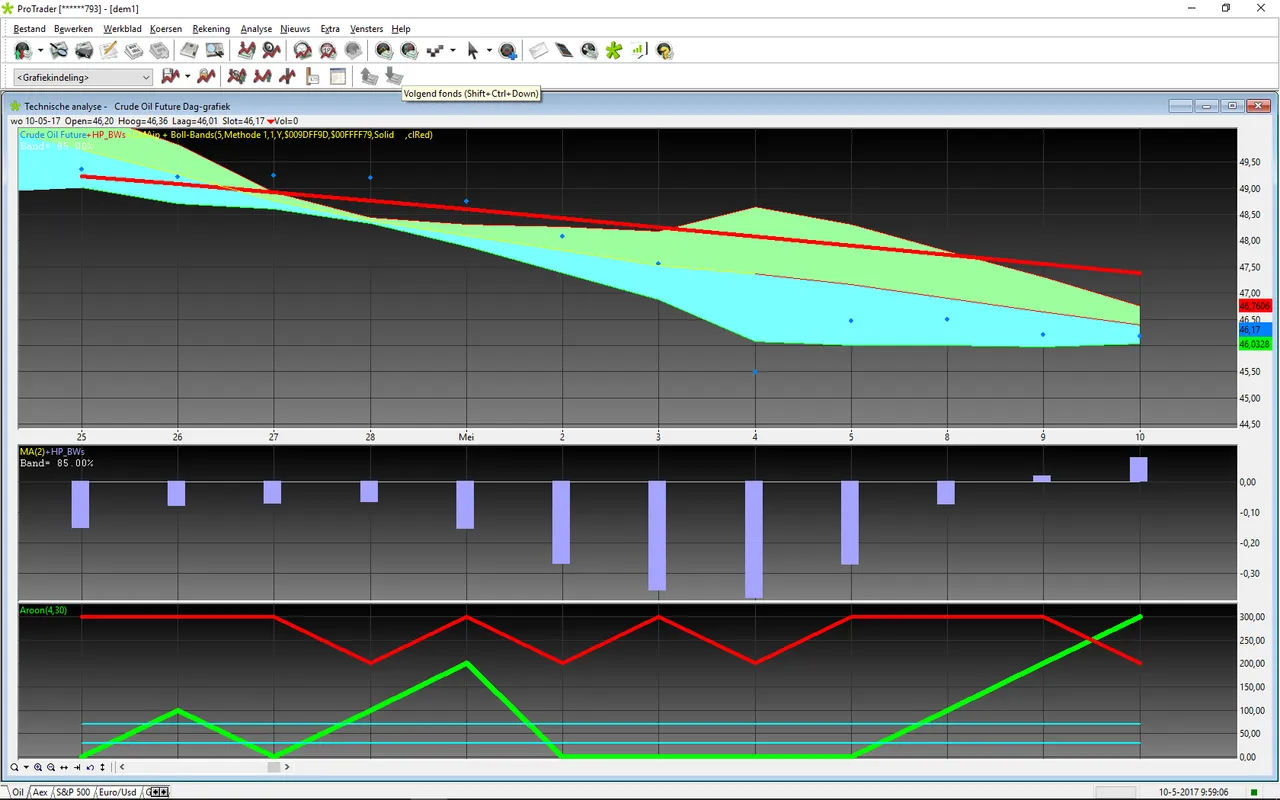1280x800 pixels.
Task: Click the right tab scroll arrow
Action: click(x=163, y=792)
